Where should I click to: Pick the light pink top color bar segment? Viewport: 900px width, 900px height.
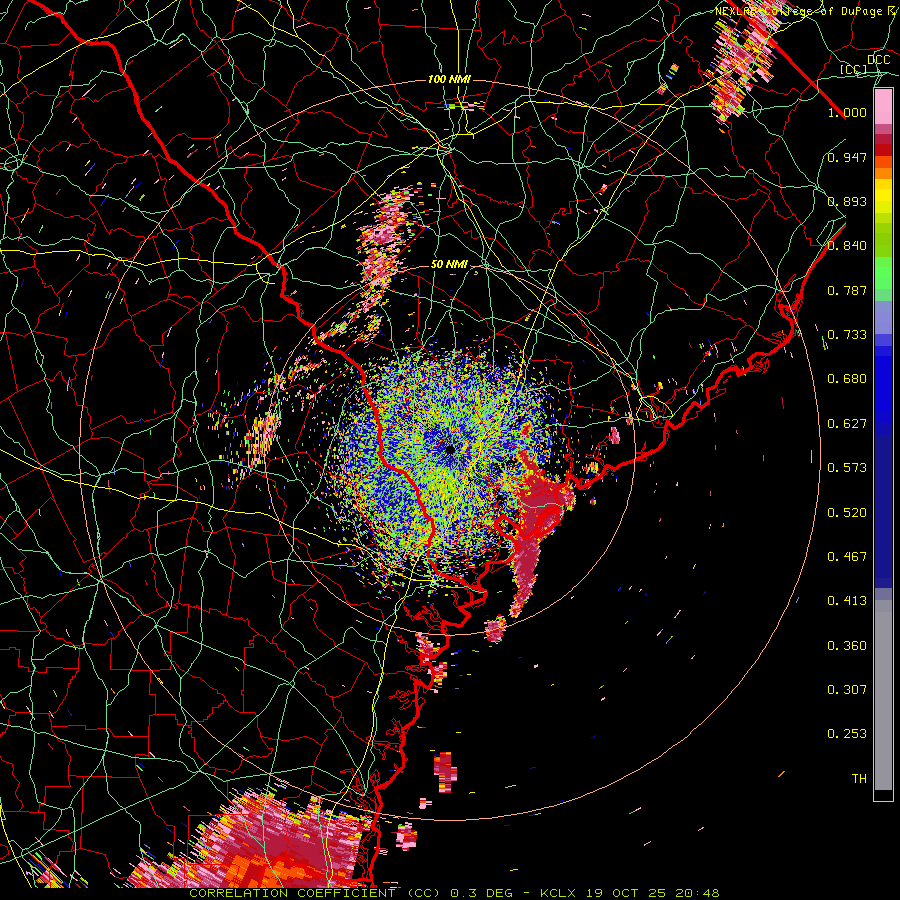883,107
